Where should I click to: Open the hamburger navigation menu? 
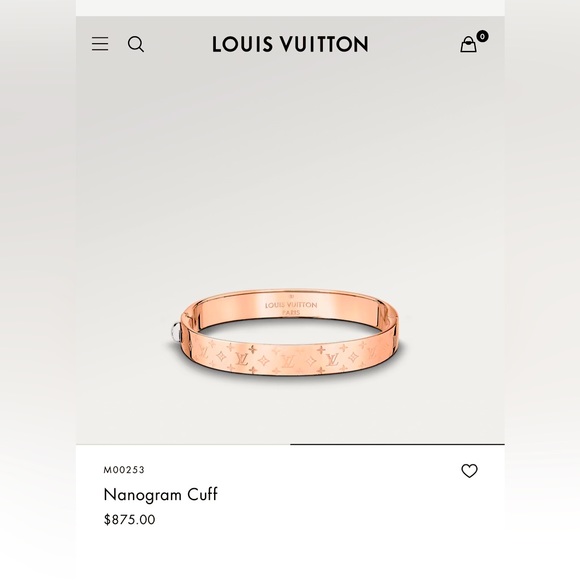[100, 44]
